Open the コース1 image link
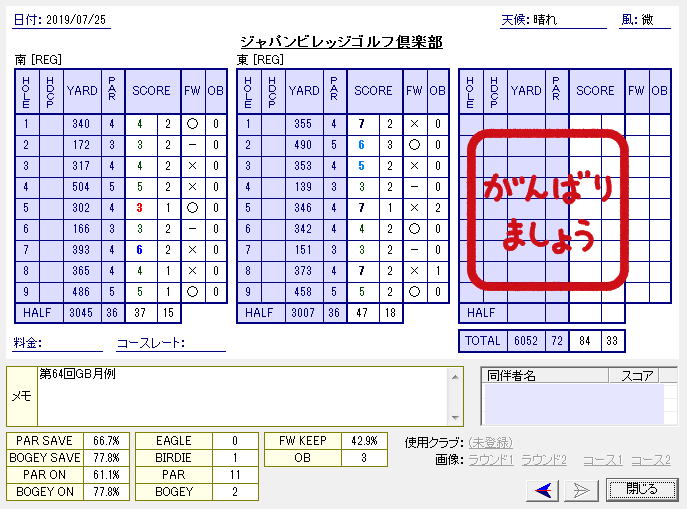This screenshot has width=687, height=509. coord(602,460)
